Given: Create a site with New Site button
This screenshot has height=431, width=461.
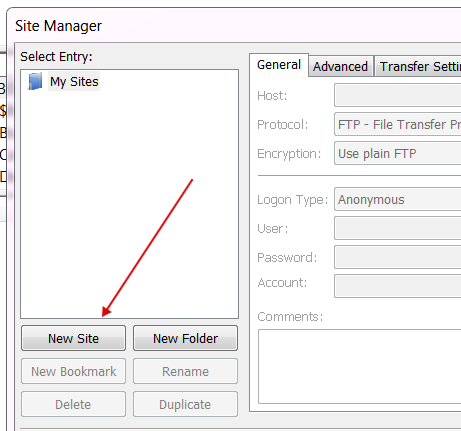Looking at the screenshot, I should (73, 338).
